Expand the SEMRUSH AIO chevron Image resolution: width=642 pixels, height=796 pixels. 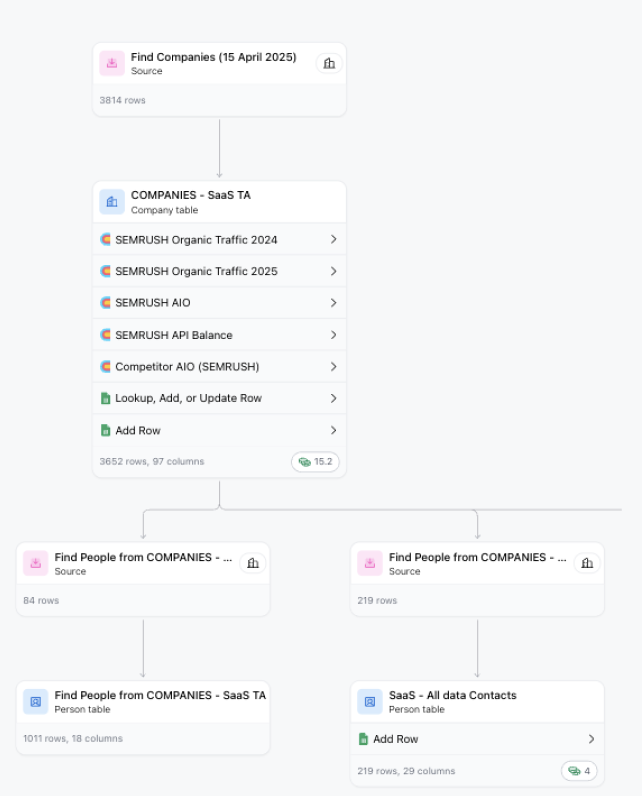click(x=333, y=303)
